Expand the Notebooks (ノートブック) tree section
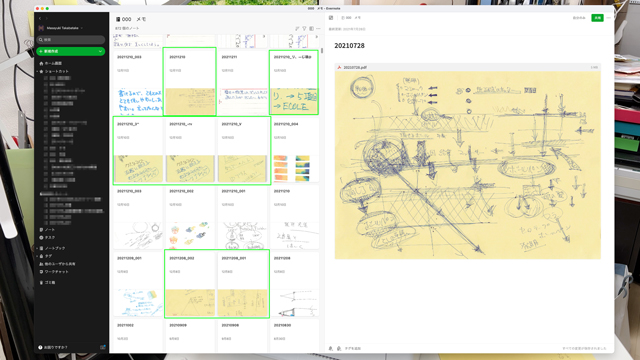The width and height of the screenshot is (640, 360). pyautogui.click(x=37, y=248)
